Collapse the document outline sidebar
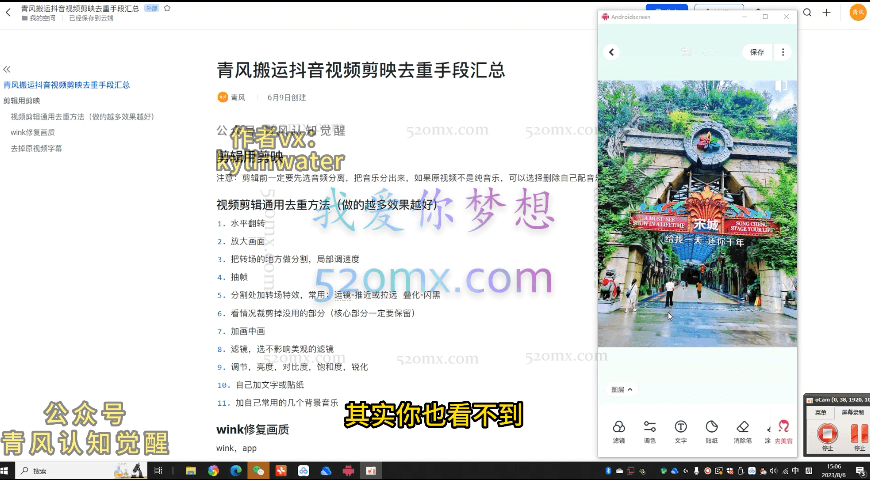The height and width of the screenshot is (480, 870). (7, 69)
